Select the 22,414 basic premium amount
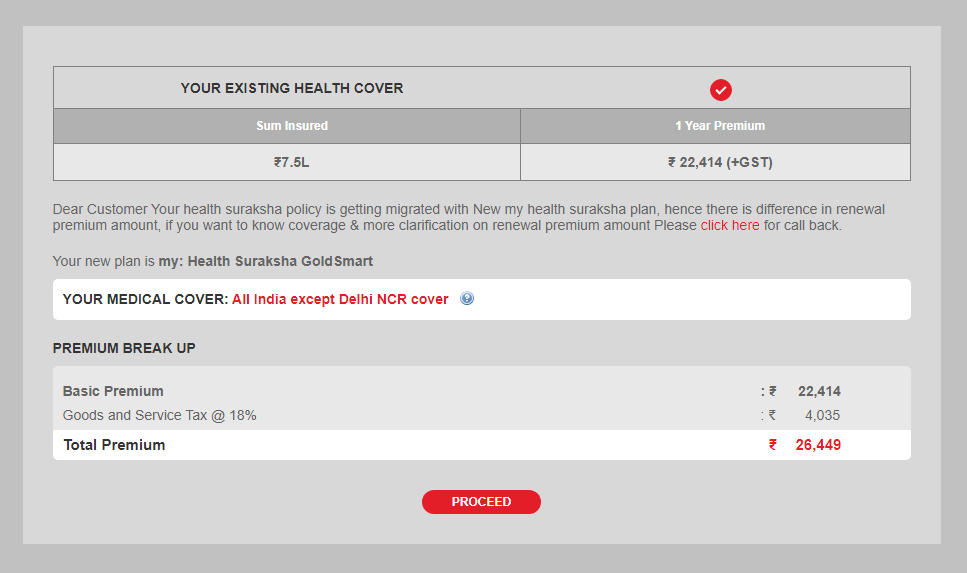Image resolution: width=967 pixels, height=573 pixels. (x=819, y=391)
